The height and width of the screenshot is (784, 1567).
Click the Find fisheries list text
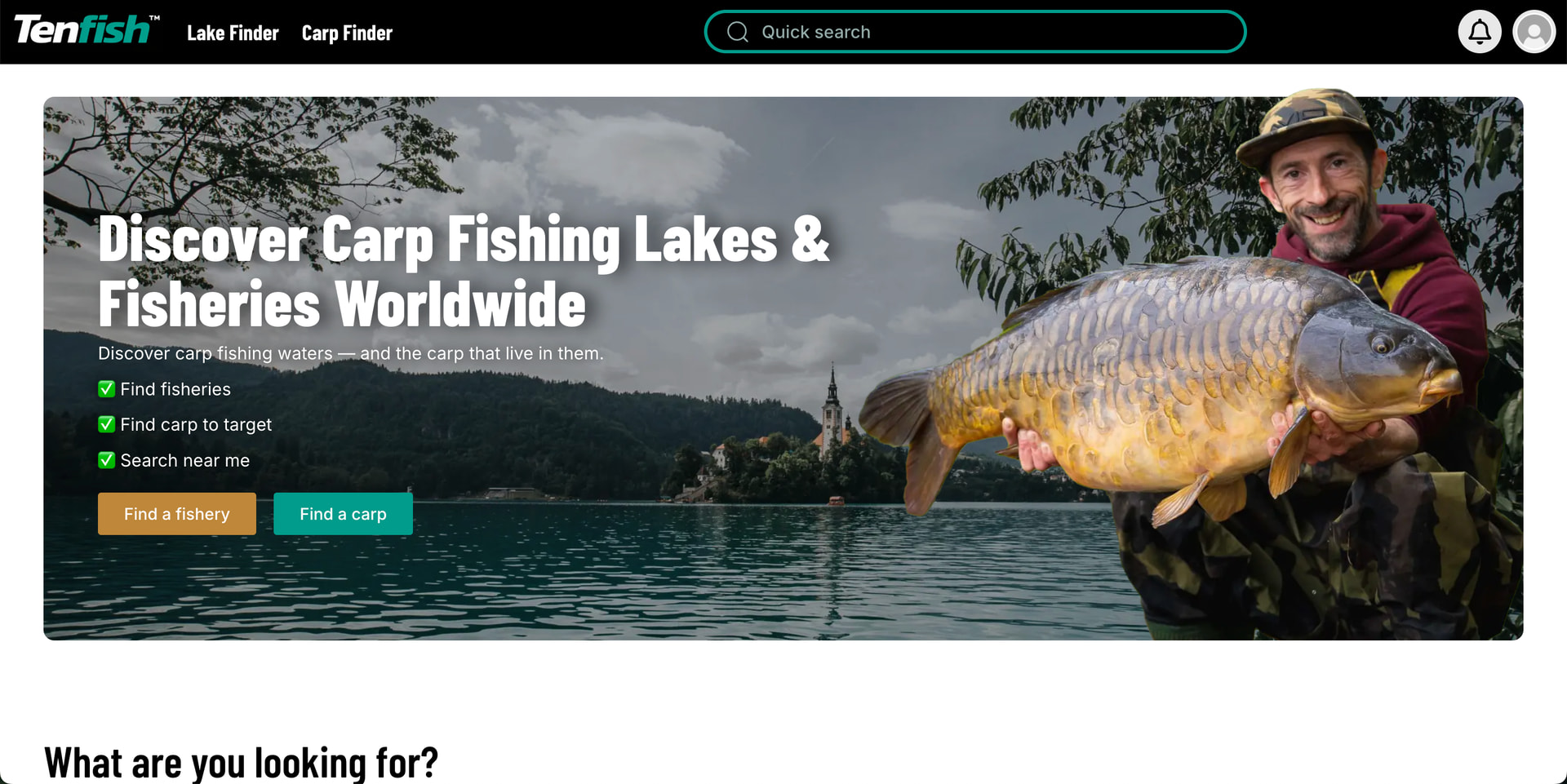(x=175, y=389)
